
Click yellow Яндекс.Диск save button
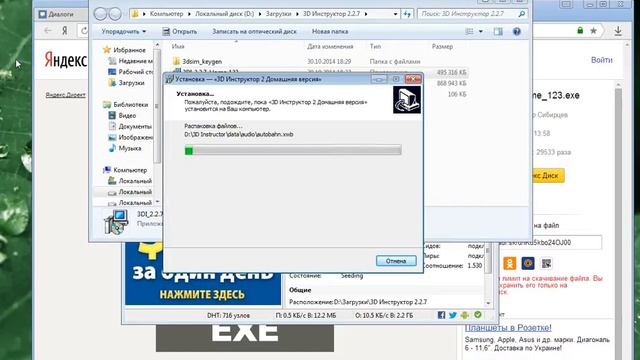[548, 176]
